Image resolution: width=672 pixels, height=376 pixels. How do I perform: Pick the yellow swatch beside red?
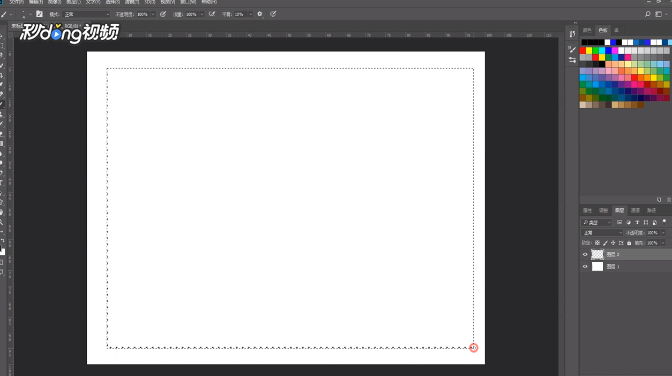pos(589,51)
